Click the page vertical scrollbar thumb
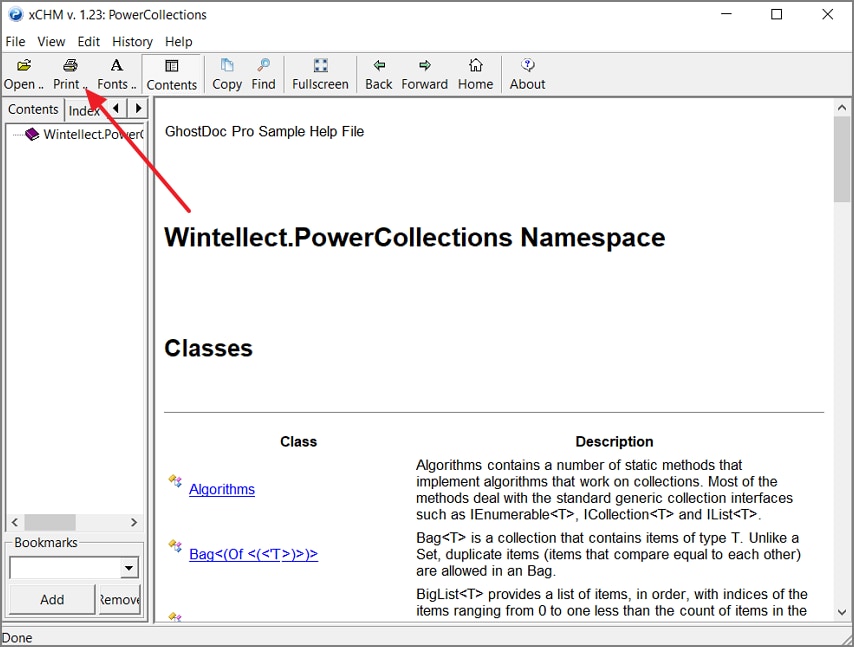Screen dimensions: 854x647 [x=841, y=160]
